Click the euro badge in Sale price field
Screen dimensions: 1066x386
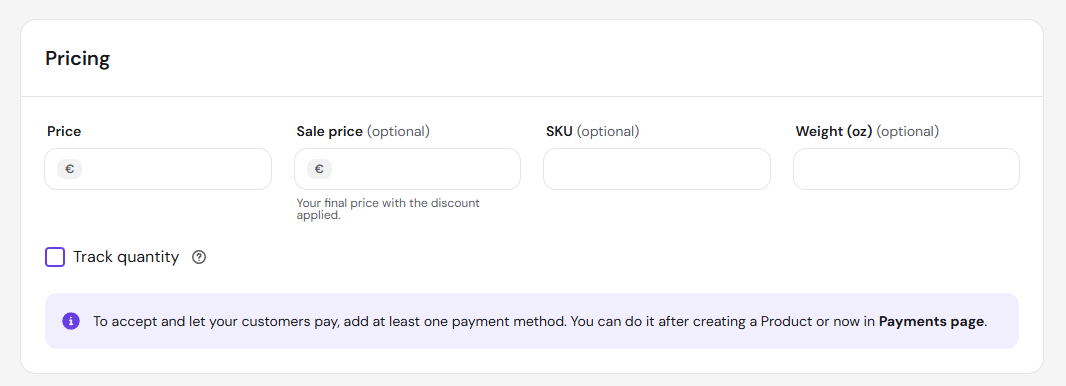[x=320, y=169]
